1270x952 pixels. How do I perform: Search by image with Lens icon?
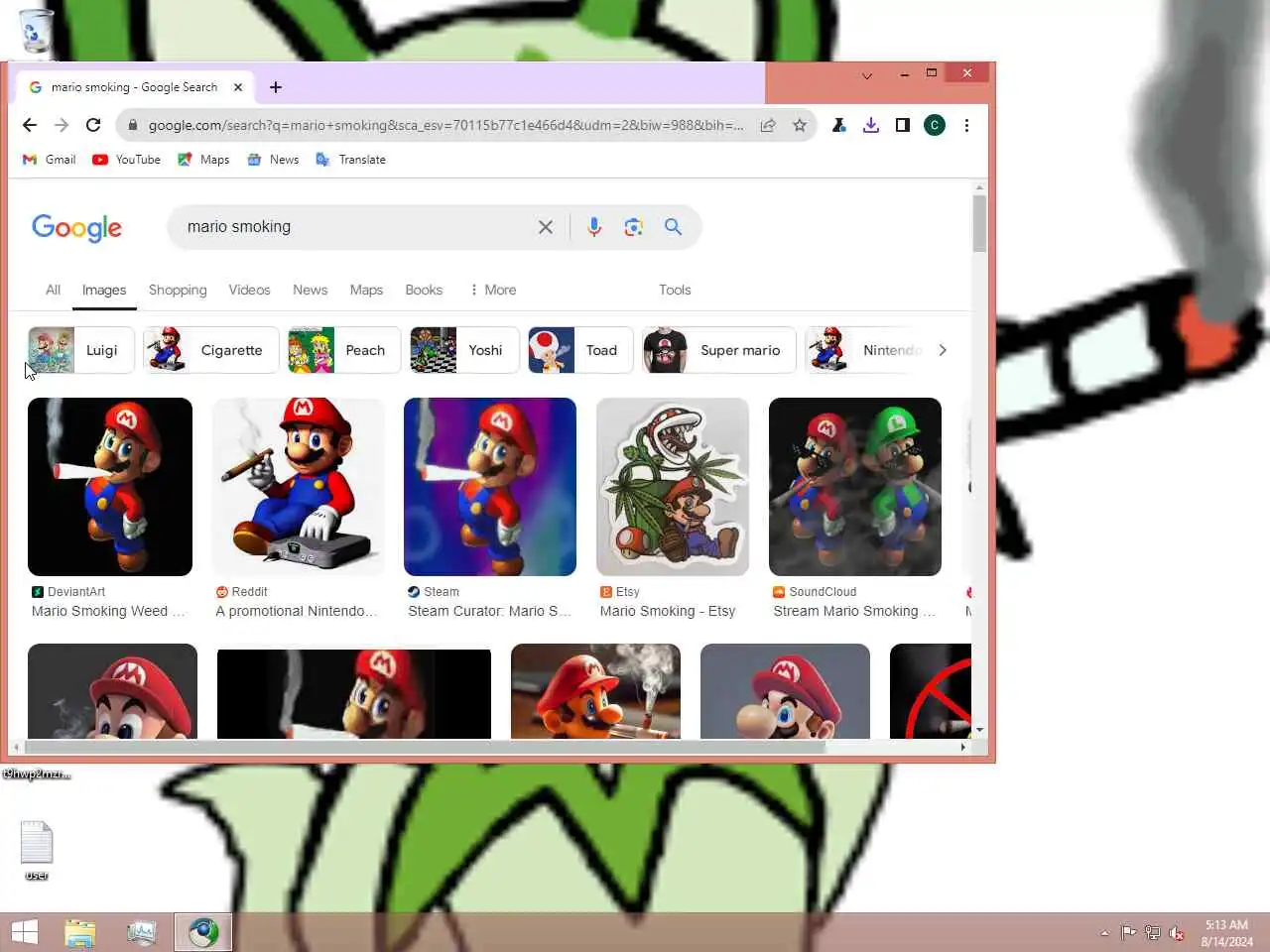pos(633,227)
